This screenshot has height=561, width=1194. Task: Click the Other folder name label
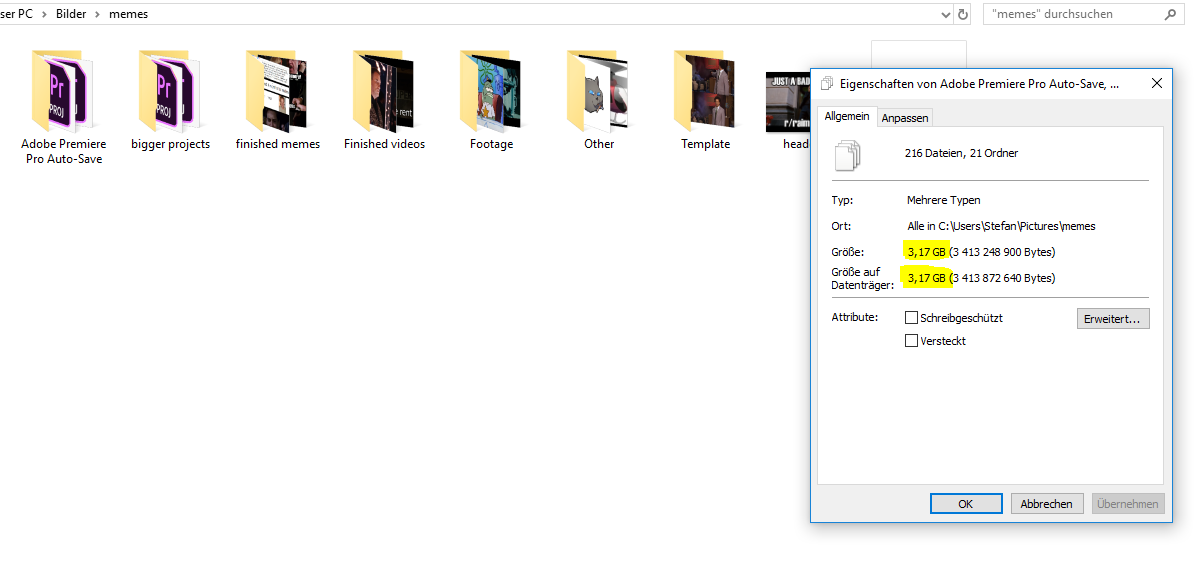[x=599, y=144]
